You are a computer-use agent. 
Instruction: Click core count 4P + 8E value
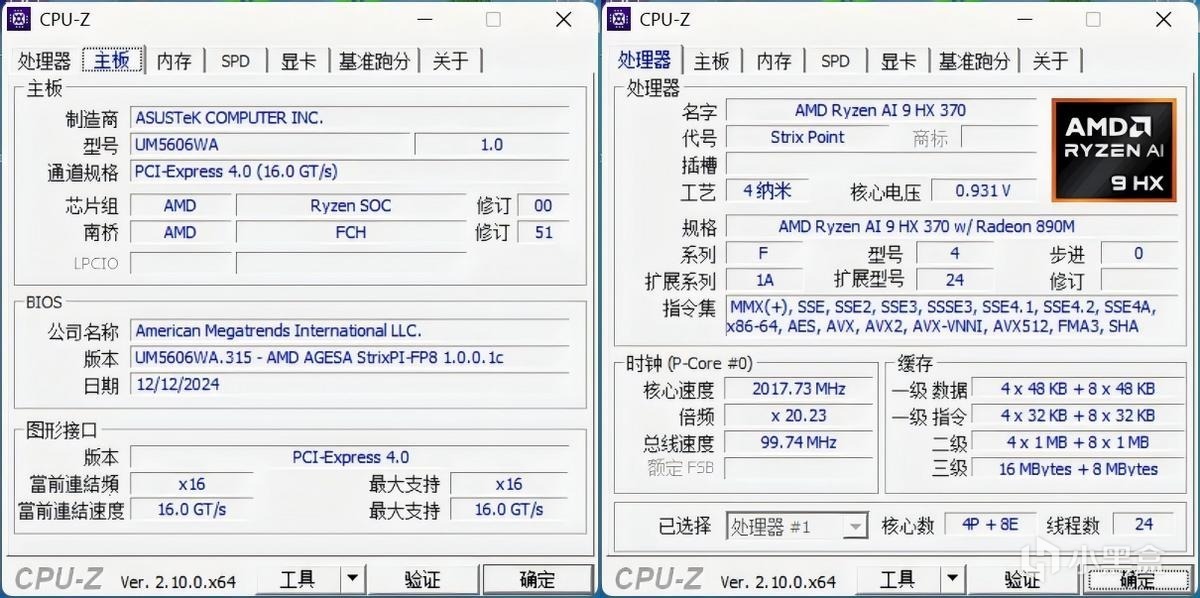pyautogui.click(x=990, y=526)
